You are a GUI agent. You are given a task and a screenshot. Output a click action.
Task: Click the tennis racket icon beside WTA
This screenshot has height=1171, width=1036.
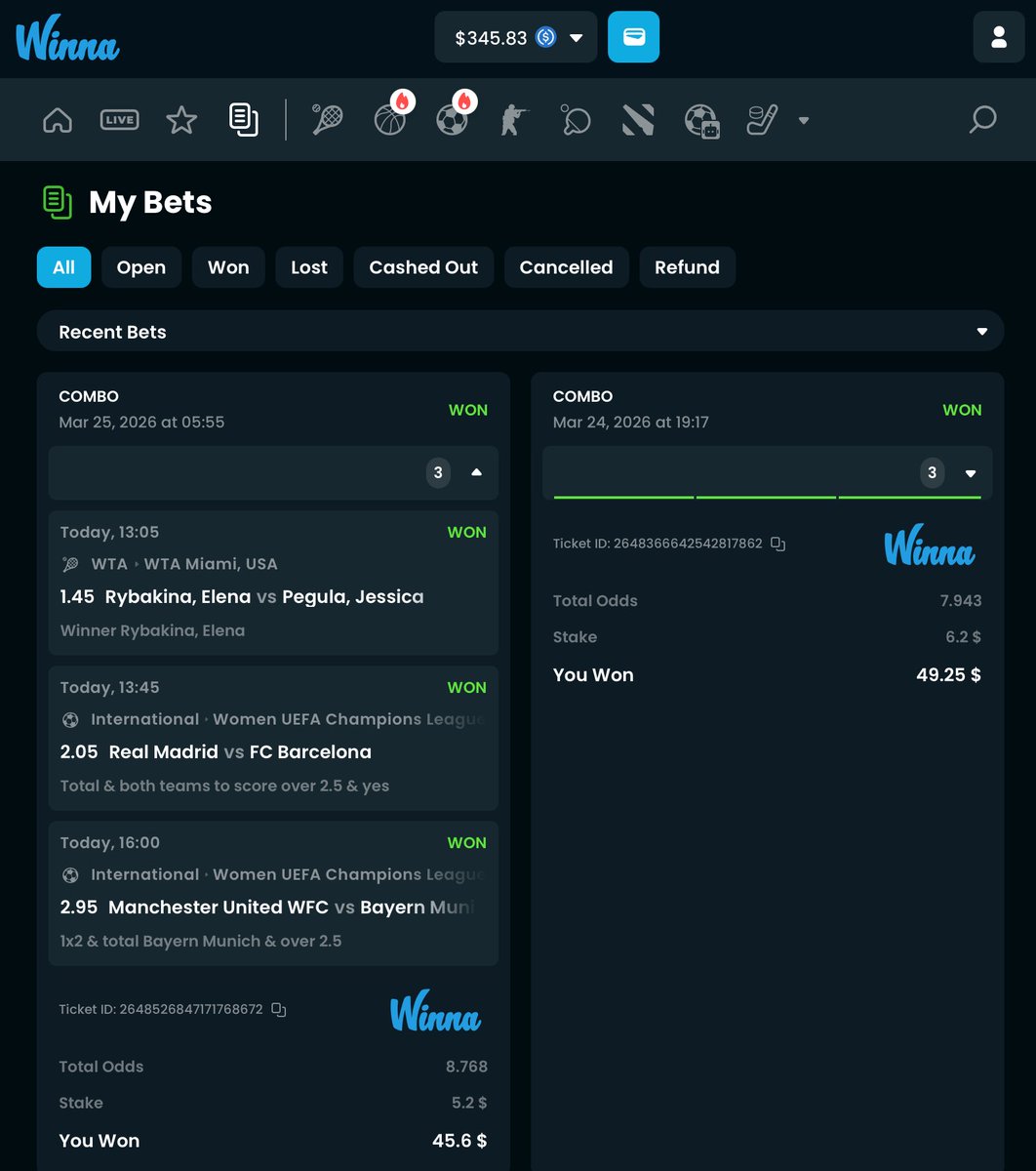[70, 564]
